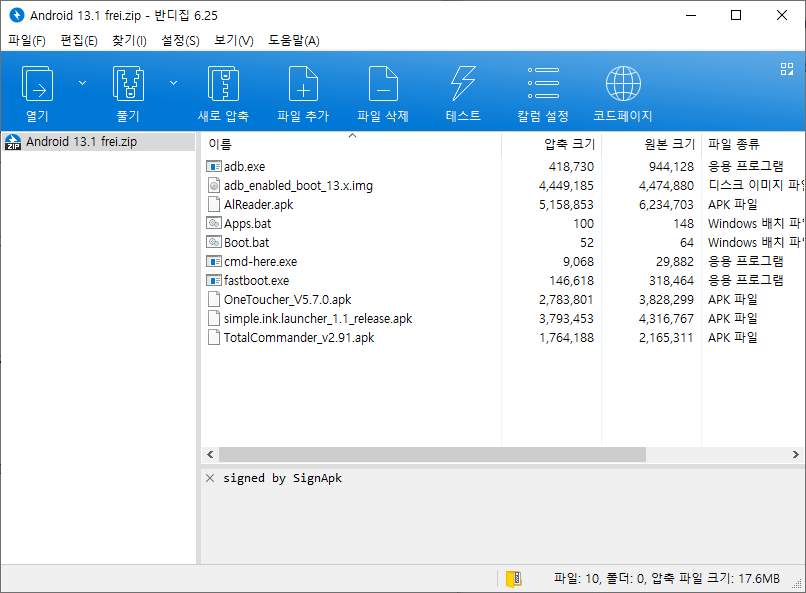Click the Apps.bat batch file icon
Viewport: 806px width, 593px height.
214,224
